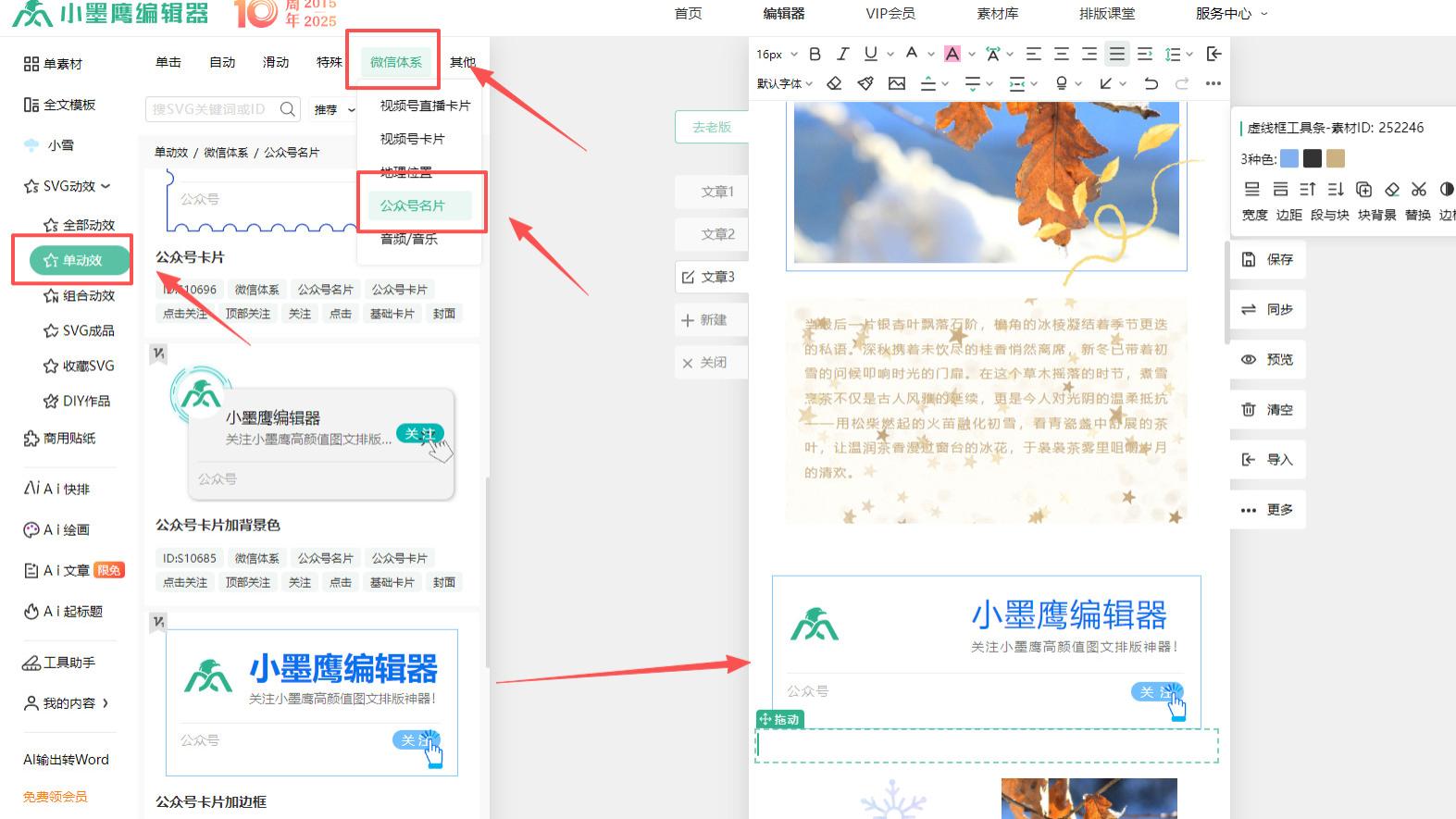Open the three-dot more options in toolbar

[1213, 83]
